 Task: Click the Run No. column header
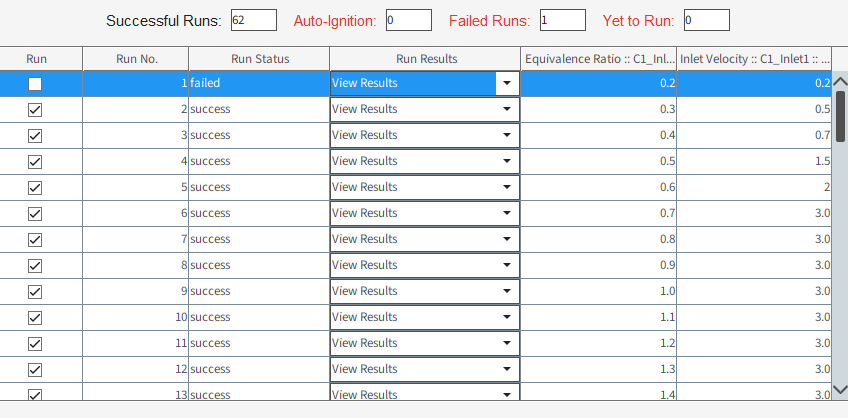click(136, 59)
